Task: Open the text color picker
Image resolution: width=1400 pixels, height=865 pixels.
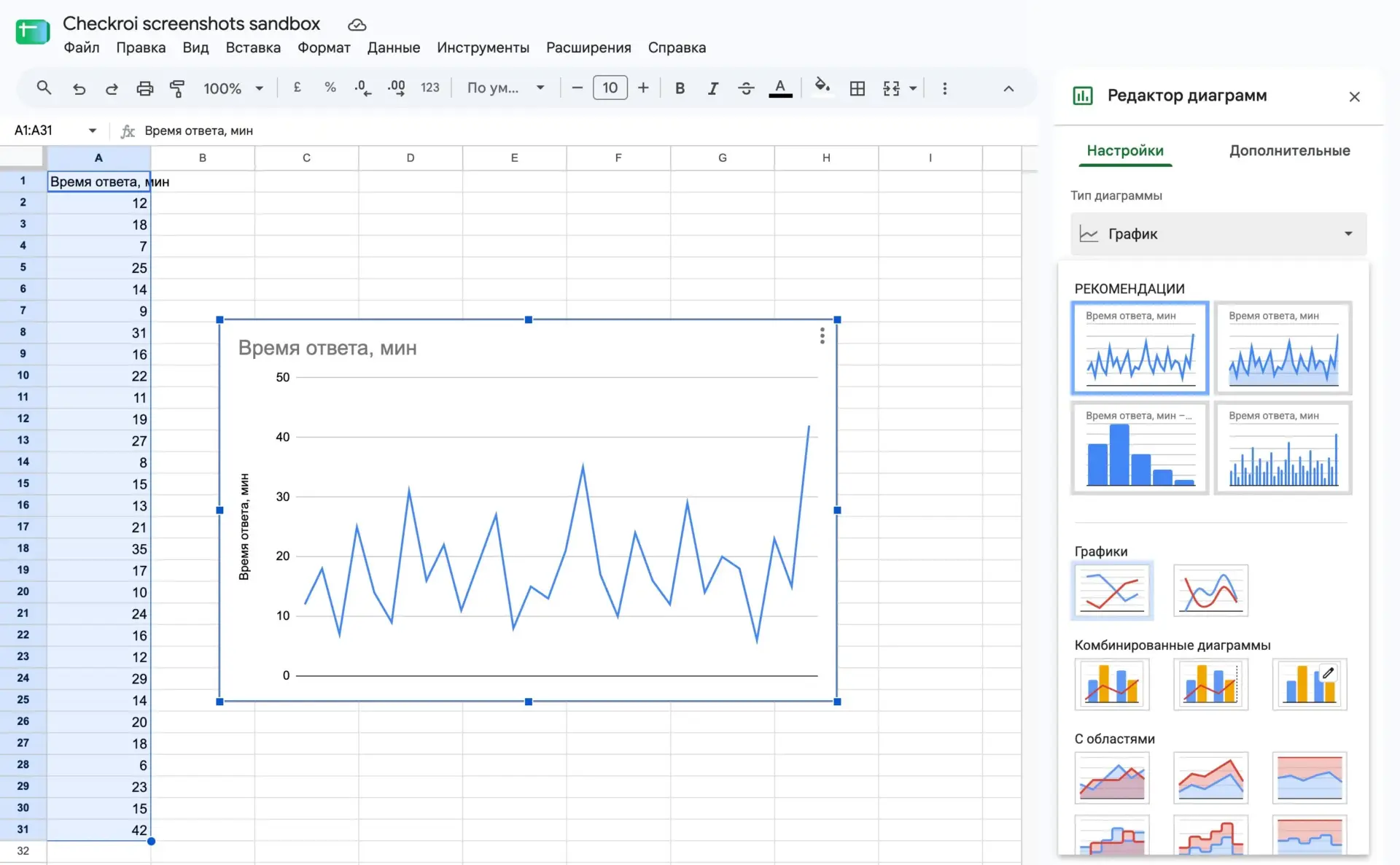Action: (780, 88)
